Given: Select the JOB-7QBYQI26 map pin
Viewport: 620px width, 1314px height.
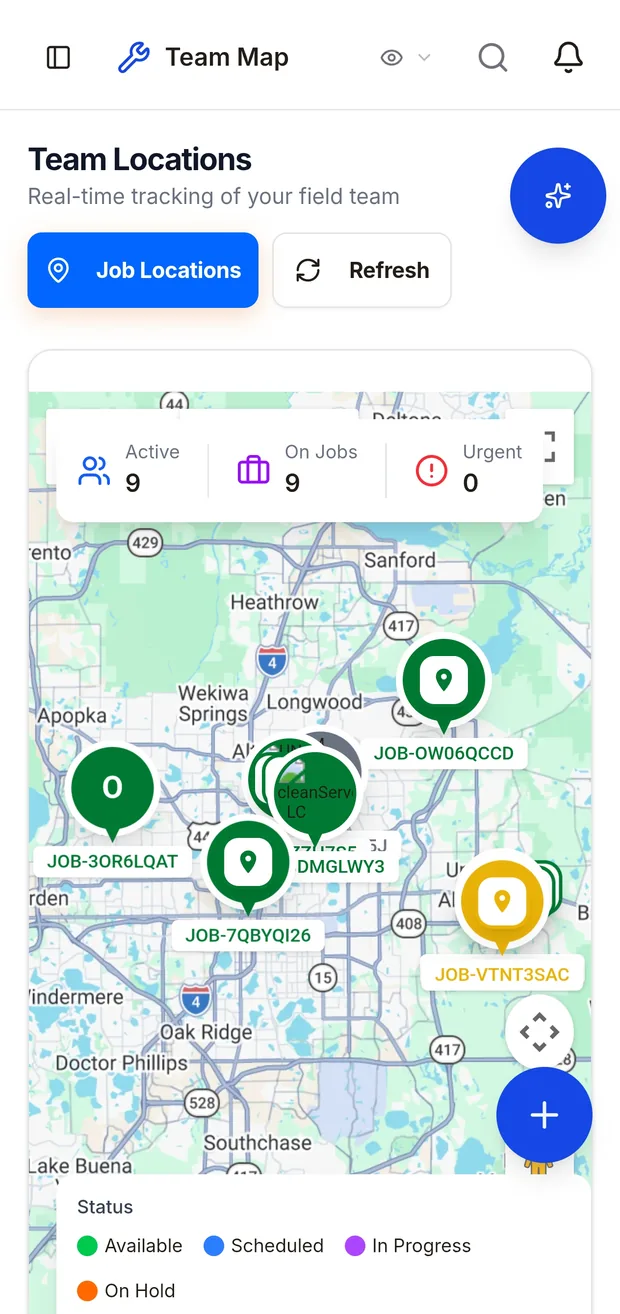Looking at the screenshot, I should (x=248, y=864).
